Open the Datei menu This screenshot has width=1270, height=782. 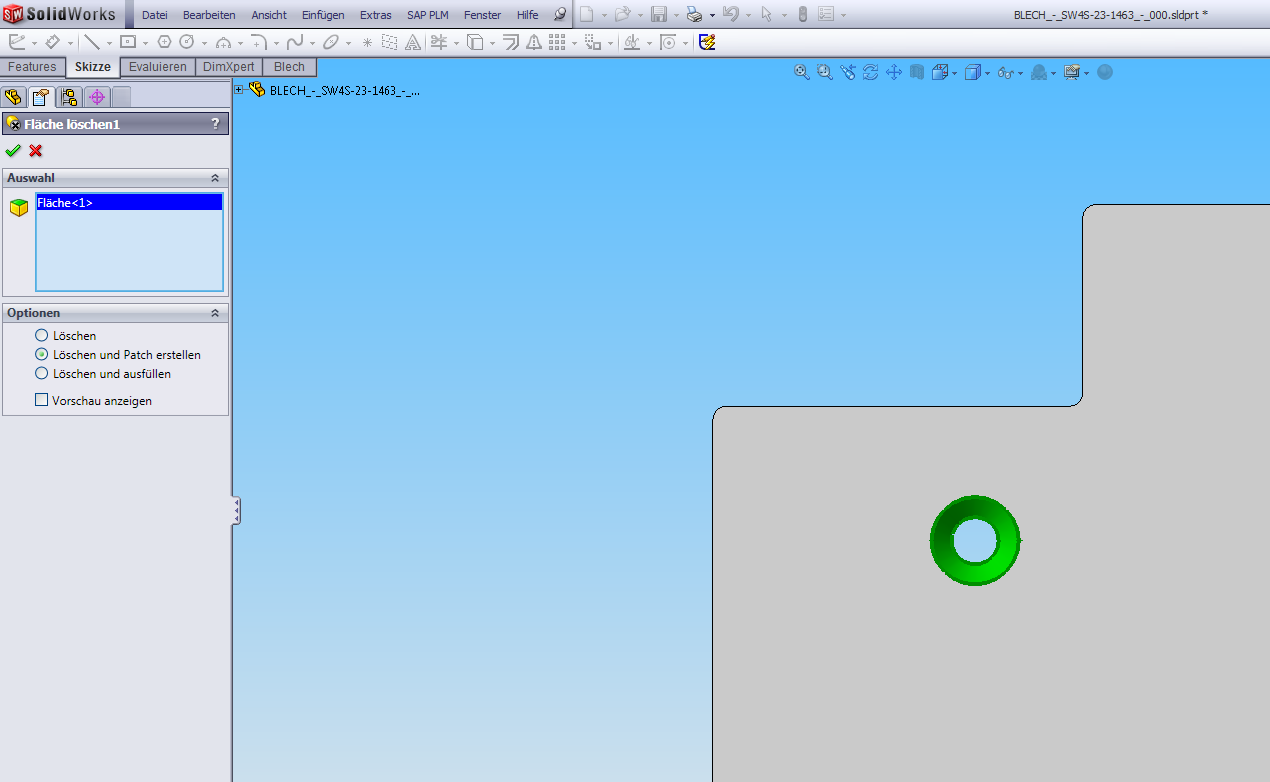(x=155, y=15)
